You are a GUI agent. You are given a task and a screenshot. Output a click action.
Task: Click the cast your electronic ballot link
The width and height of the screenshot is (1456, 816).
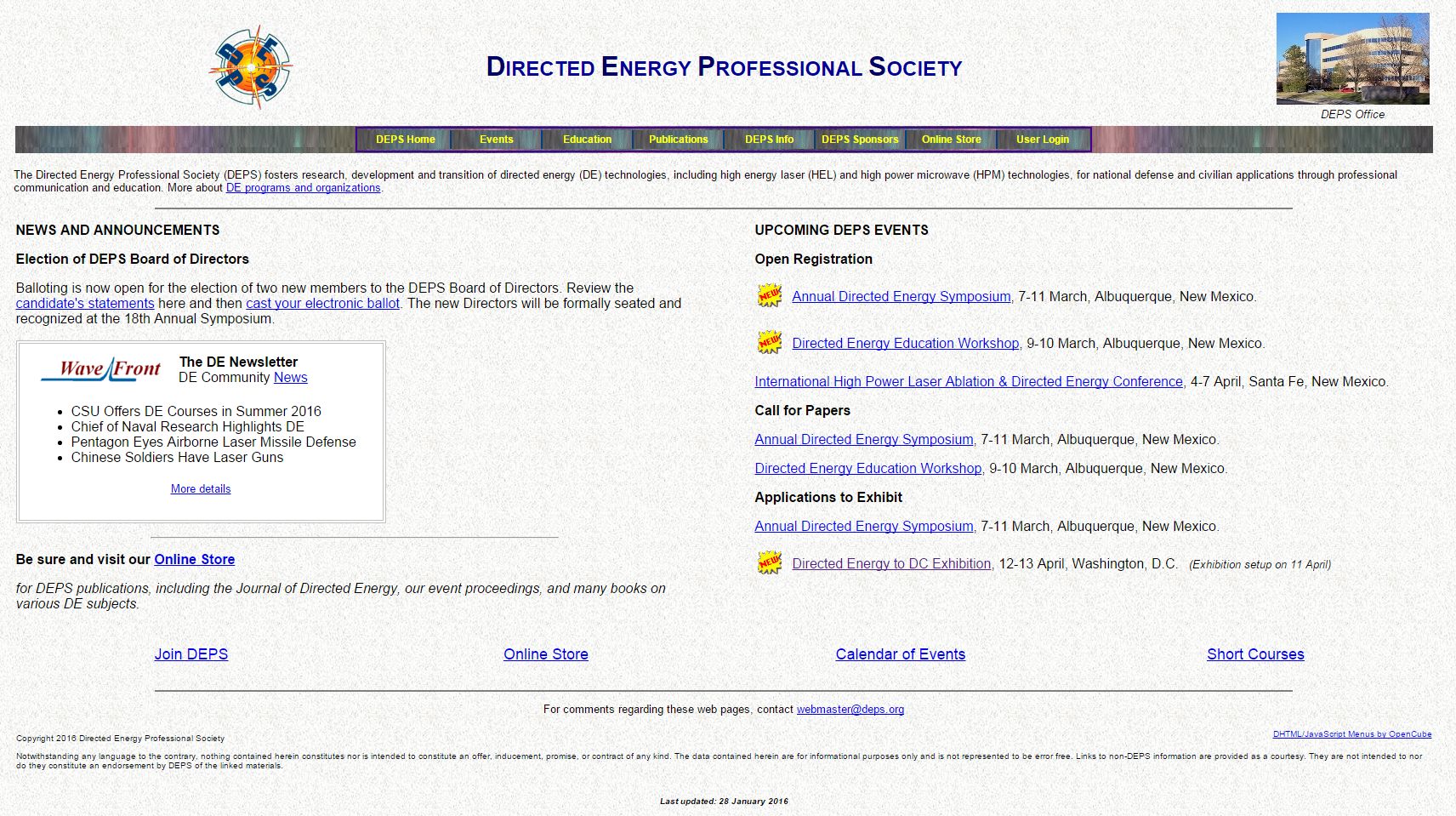[x=322, y=304]
